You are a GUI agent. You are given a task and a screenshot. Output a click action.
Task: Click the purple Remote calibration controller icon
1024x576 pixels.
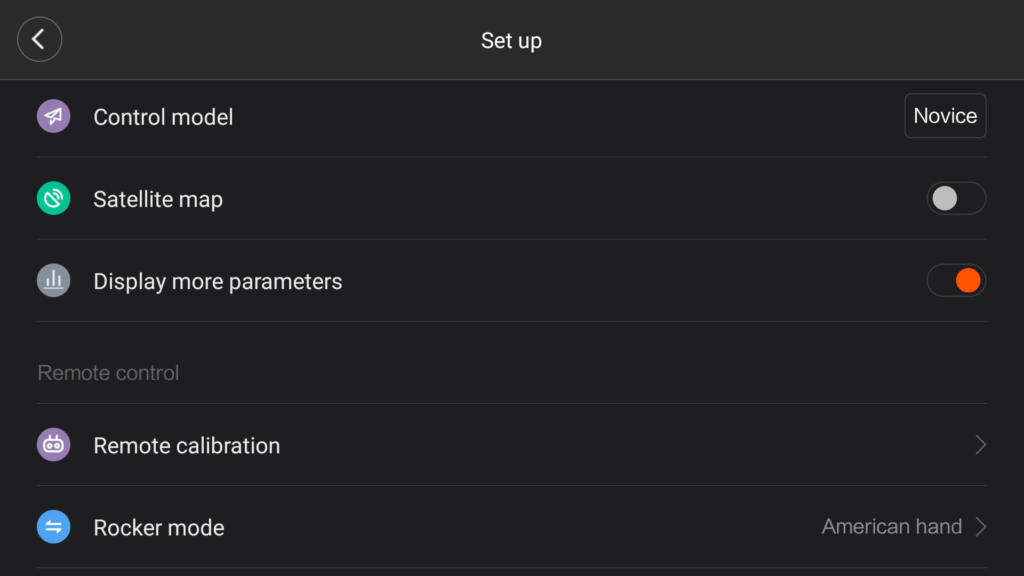(x=54, y=445)
